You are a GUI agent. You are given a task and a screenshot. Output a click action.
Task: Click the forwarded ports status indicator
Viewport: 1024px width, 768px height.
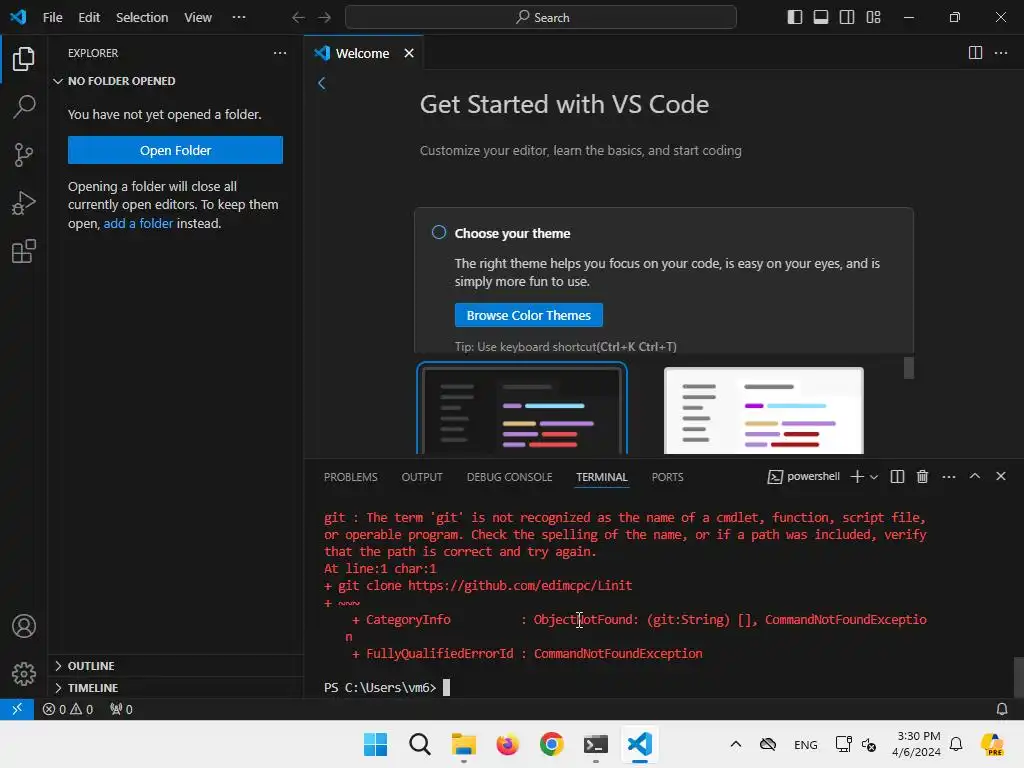(x=121, y=709)
